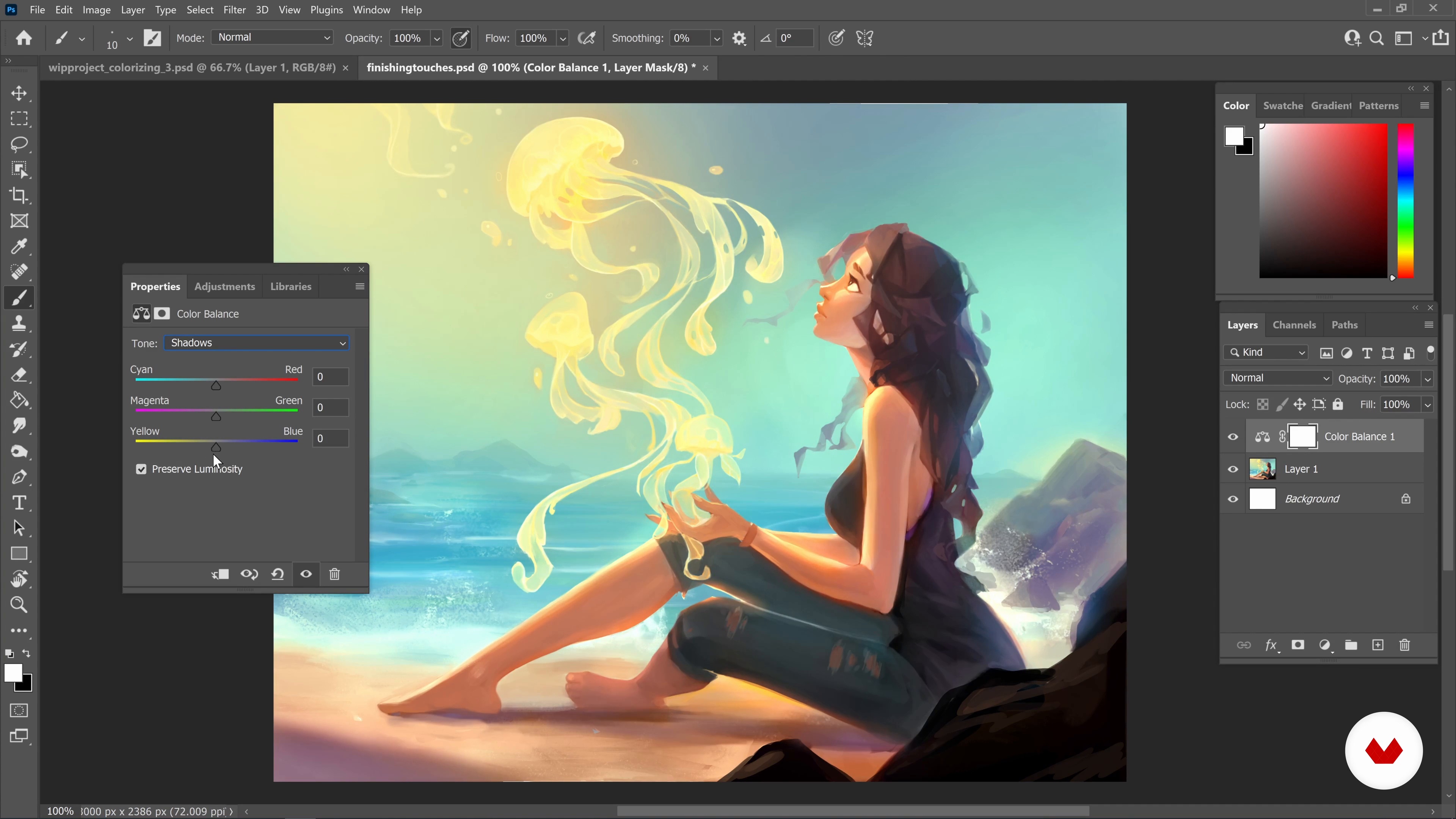Open smoothing options gear icon
Screen dimensions: 1456x819
tap(739, 38)
